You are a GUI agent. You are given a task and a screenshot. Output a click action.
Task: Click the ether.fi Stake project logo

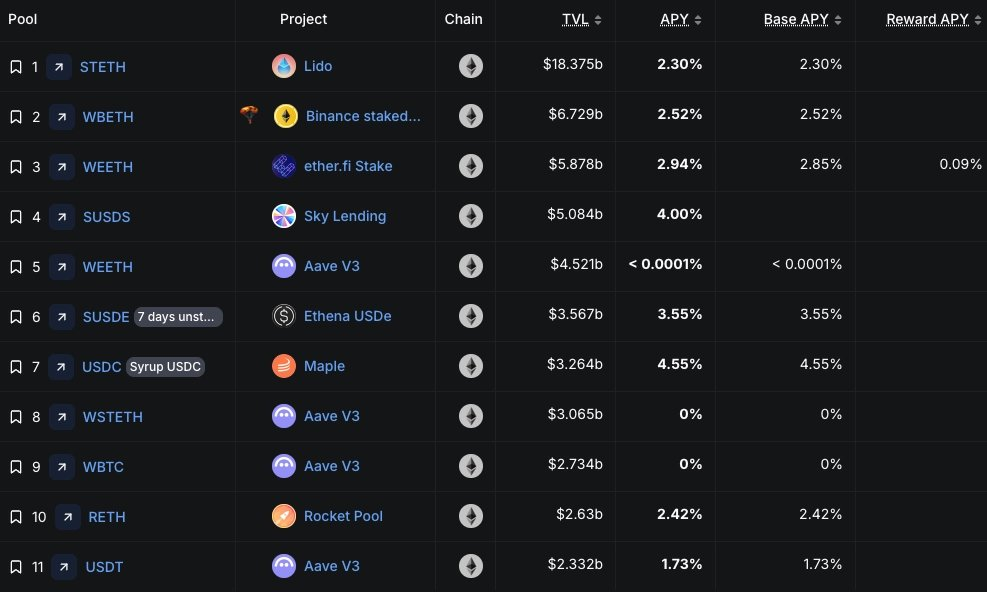284,166
